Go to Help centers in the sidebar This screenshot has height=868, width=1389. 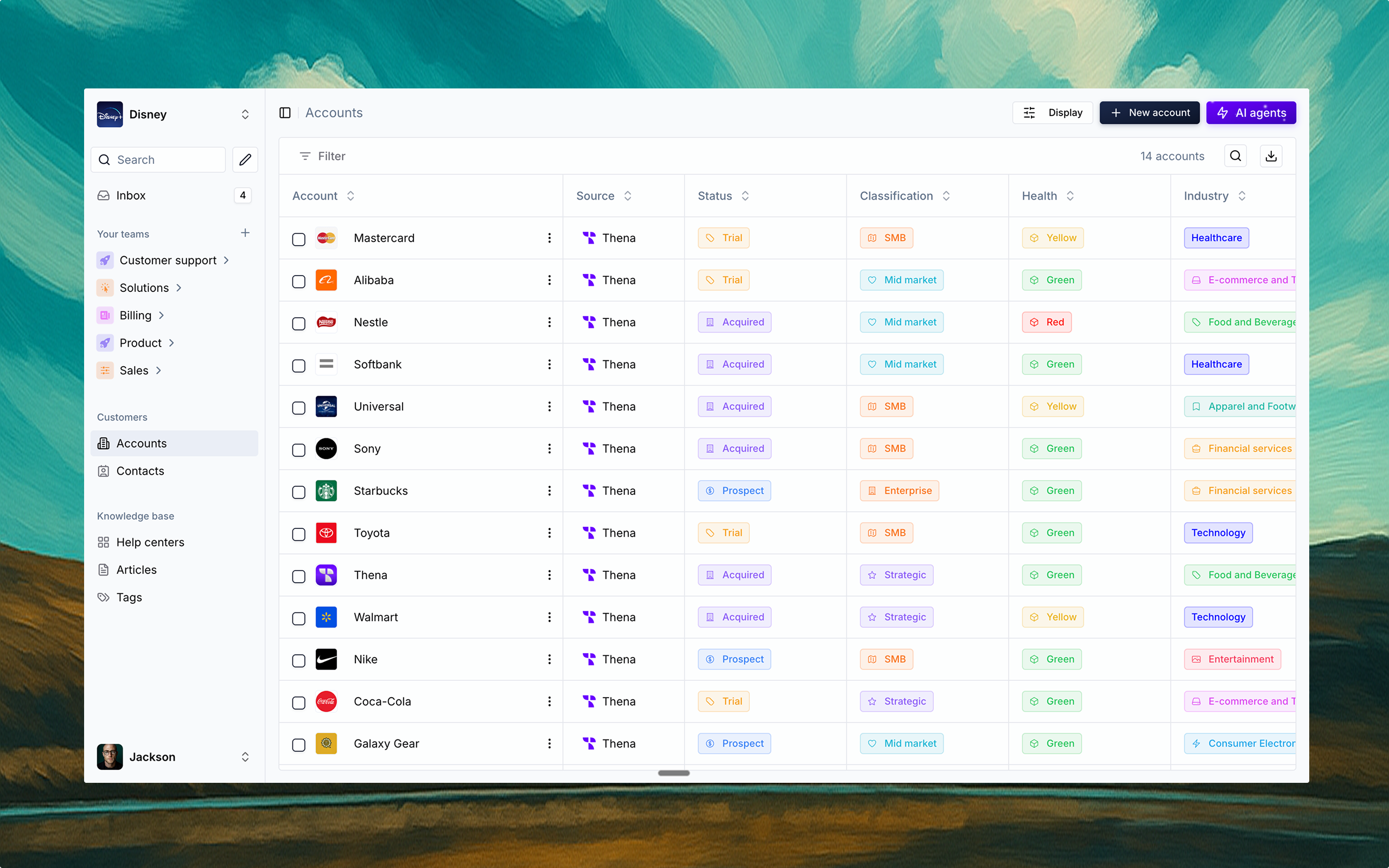click(x=150, y=542)
